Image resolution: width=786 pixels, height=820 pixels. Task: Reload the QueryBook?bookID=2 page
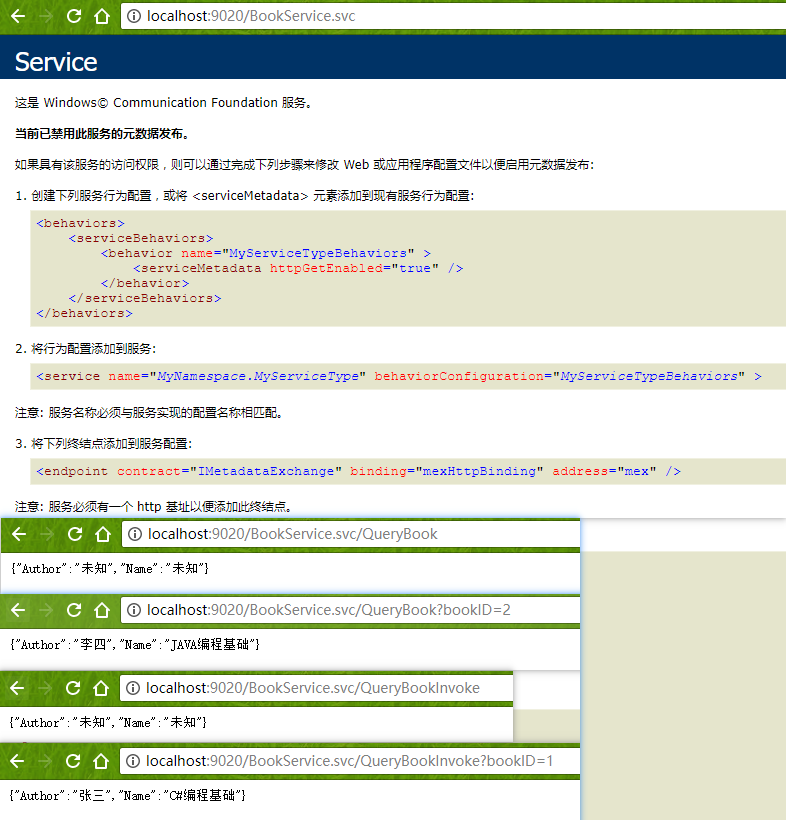tap(73, 610)
